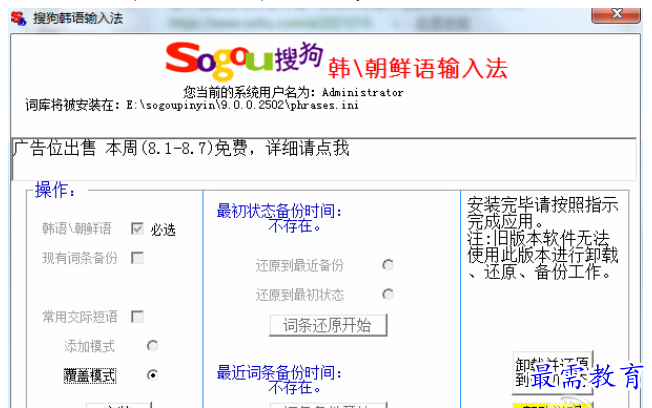Check the 常用交际短语 checkbox

click(x=137, y=317)
